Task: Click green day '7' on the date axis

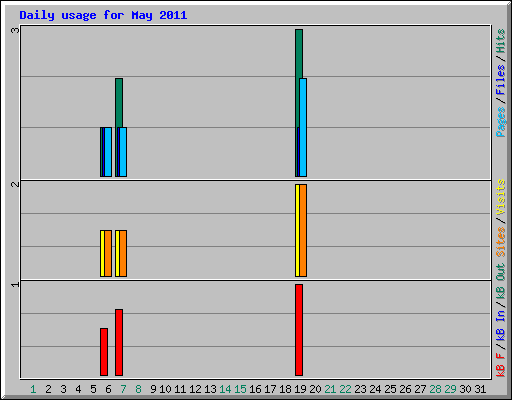Action: (123, 389)
